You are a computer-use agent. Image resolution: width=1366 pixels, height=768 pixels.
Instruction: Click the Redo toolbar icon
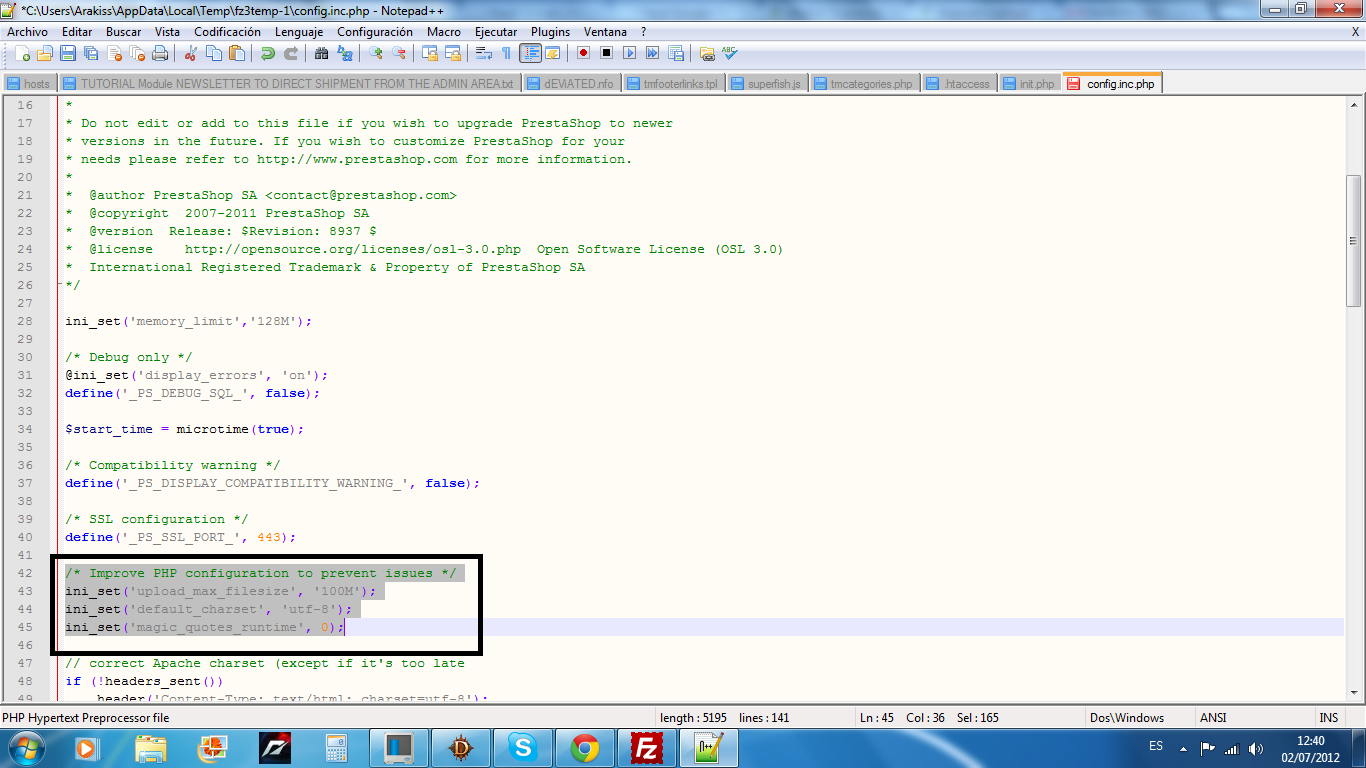point(290,53)
